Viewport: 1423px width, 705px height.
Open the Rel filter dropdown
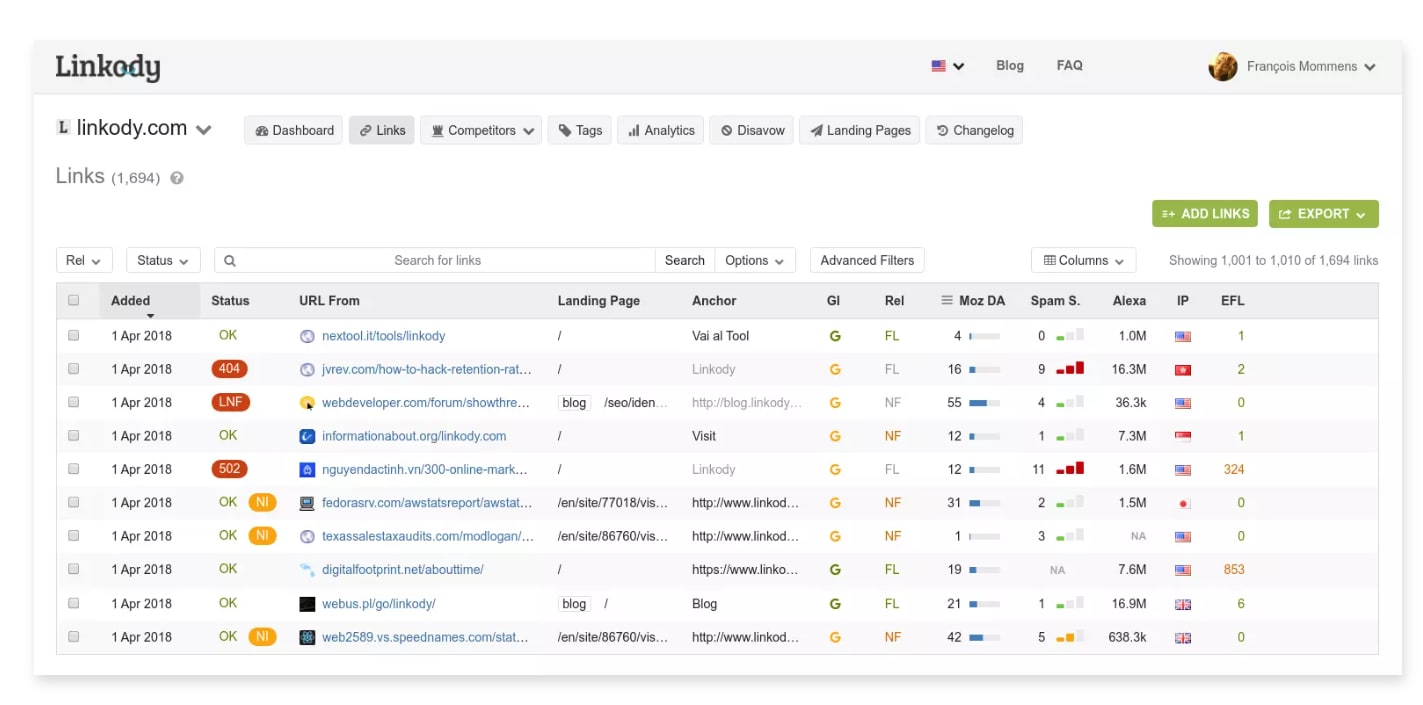(x=84, y=260)
